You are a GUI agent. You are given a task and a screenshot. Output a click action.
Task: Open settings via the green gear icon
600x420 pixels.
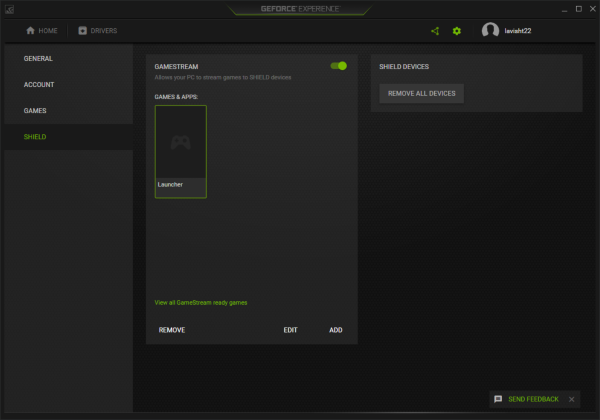[457, 31]
